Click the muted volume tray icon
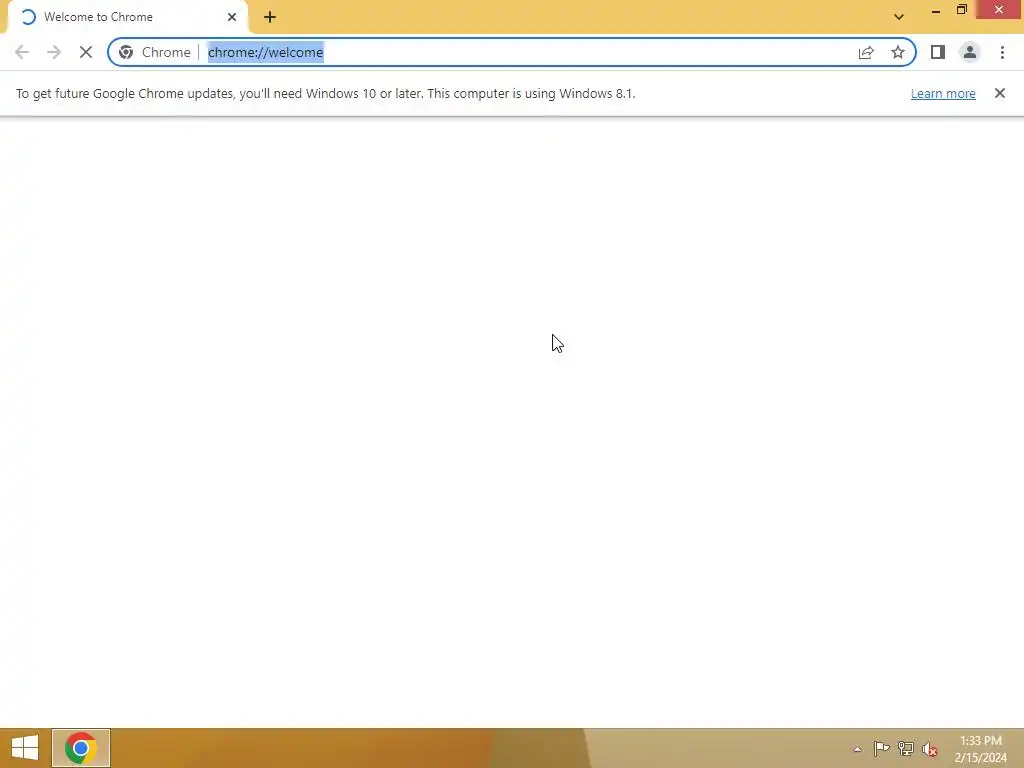The height and width of the screenshot is (768, 1024). 930,749
